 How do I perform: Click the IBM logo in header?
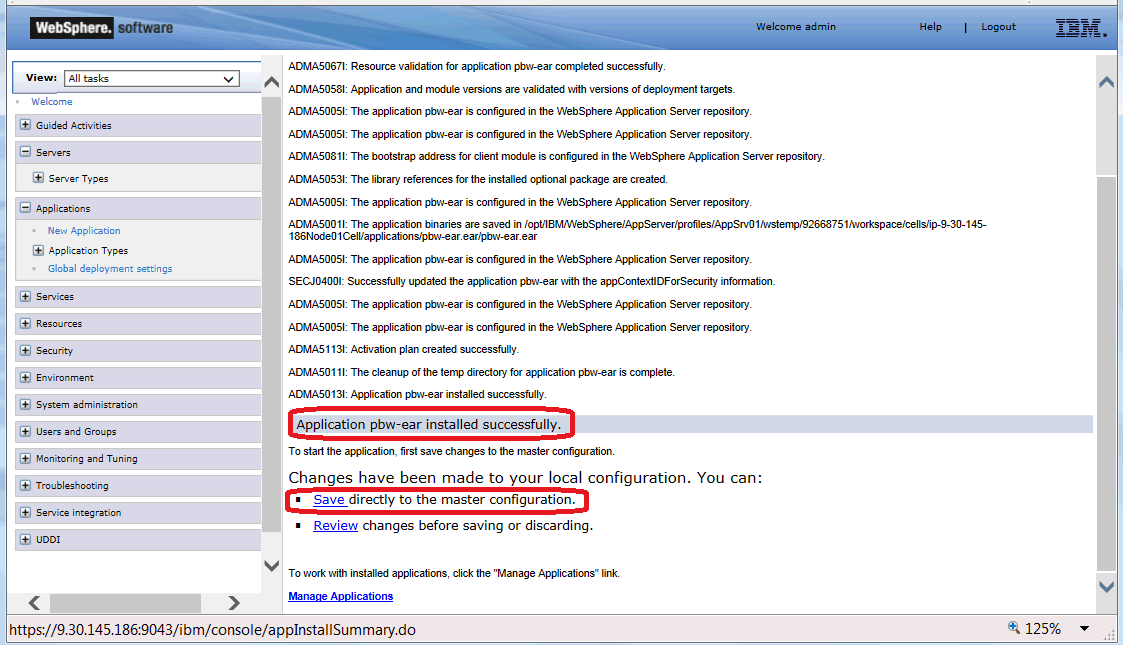[1081, 28]
